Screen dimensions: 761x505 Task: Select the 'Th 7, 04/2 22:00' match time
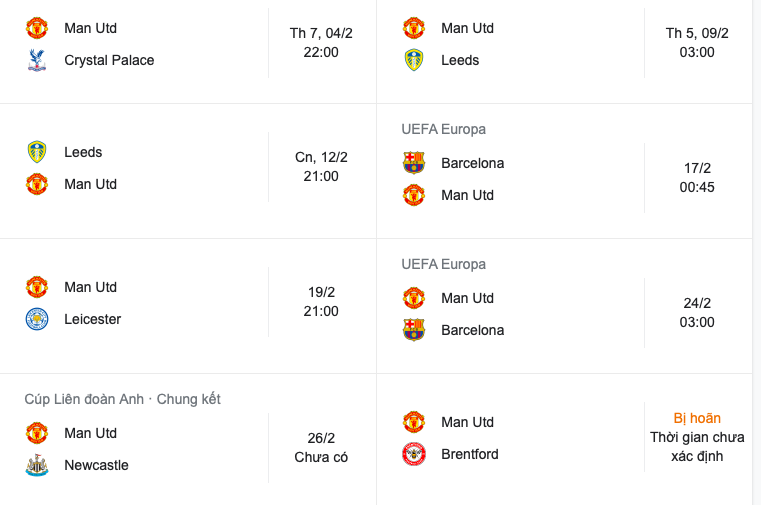[x=321, y=43]
